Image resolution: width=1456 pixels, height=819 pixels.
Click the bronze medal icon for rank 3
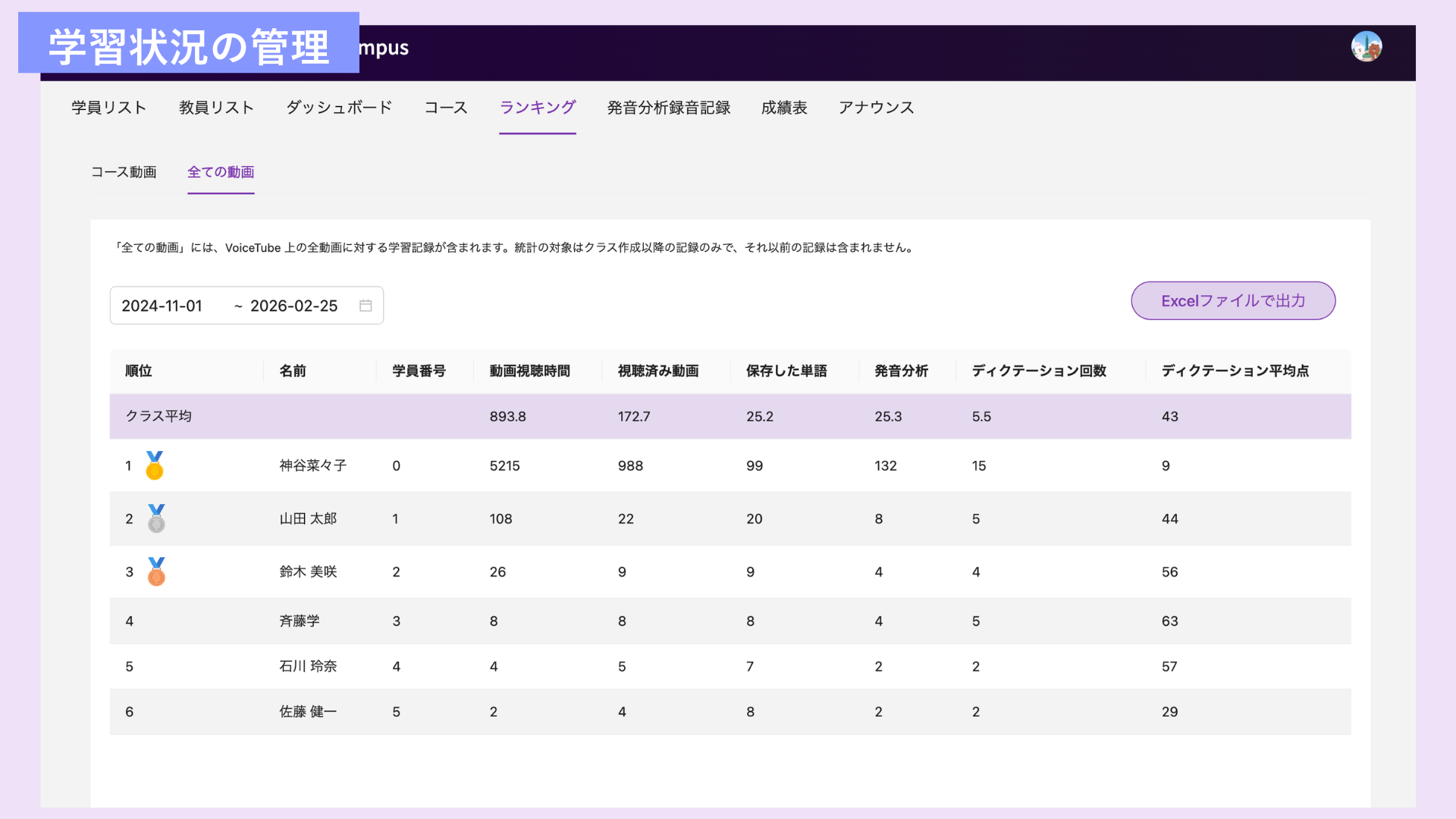coord(156,572)
